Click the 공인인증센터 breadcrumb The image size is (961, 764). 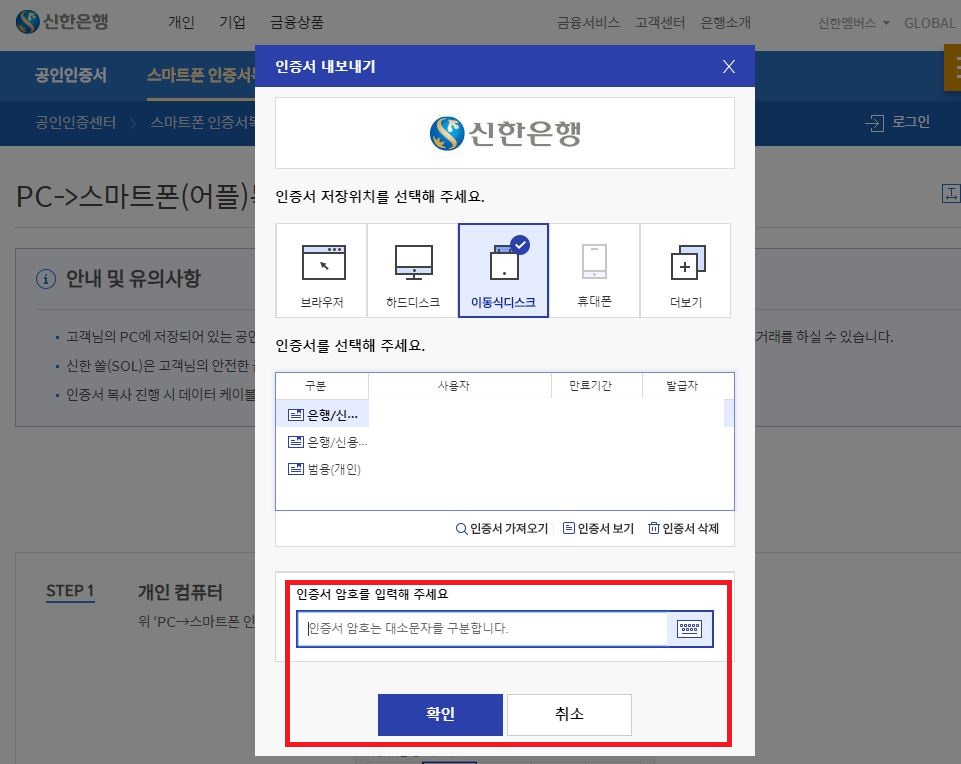coord(75,123)
